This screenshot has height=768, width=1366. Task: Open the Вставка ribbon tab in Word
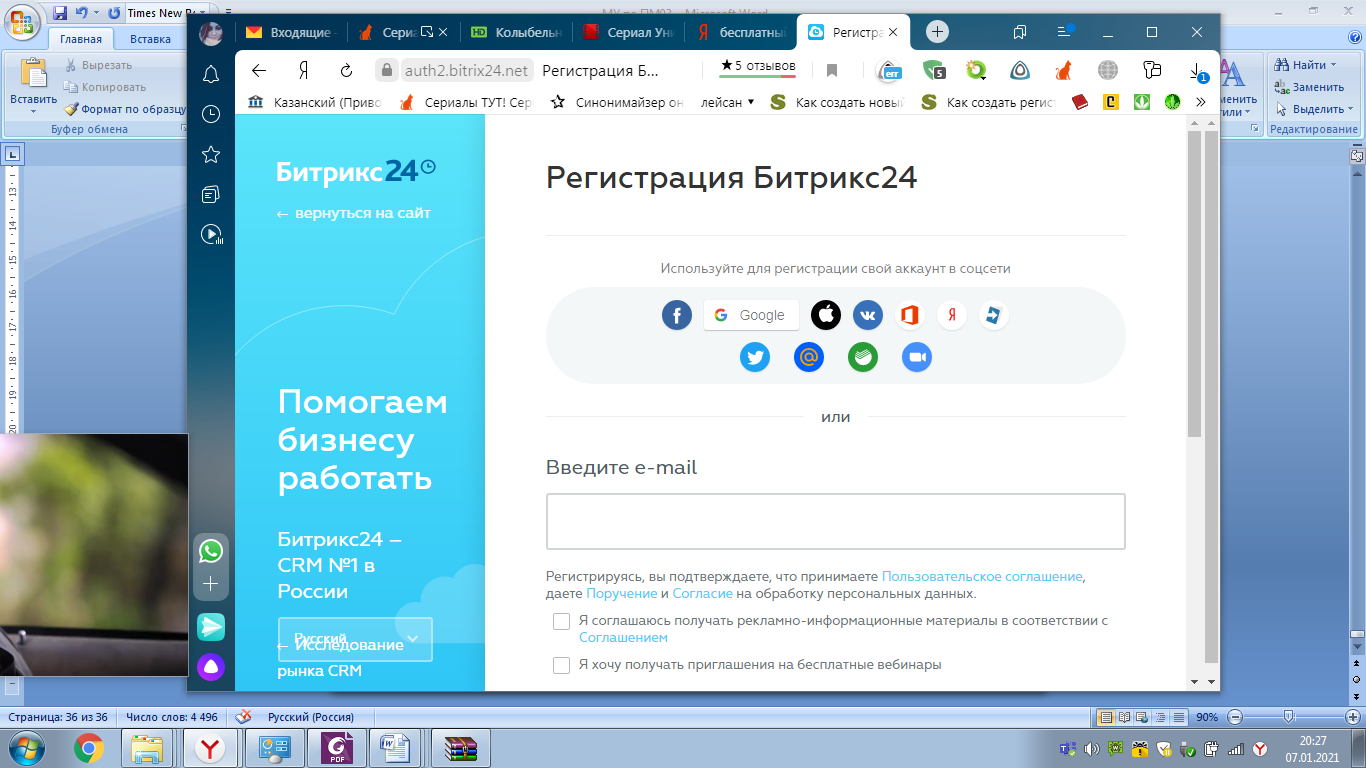(x=150, y=39)
